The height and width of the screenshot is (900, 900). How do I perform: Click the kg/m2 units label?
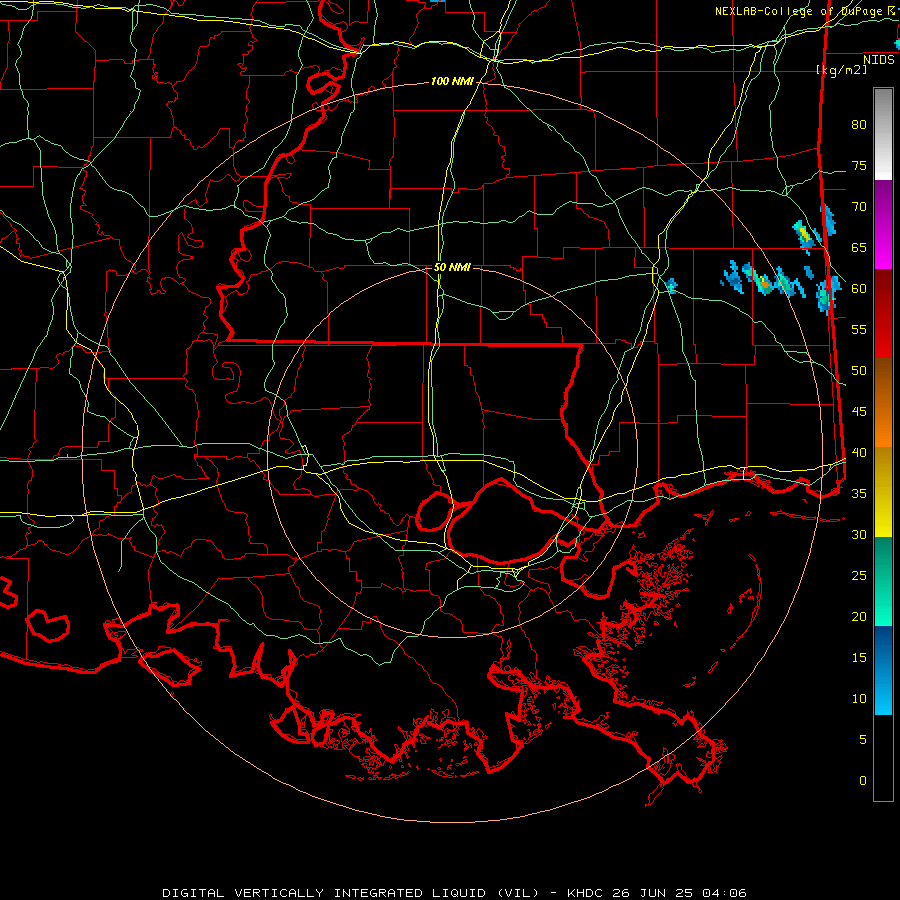[x=841, y=69]
